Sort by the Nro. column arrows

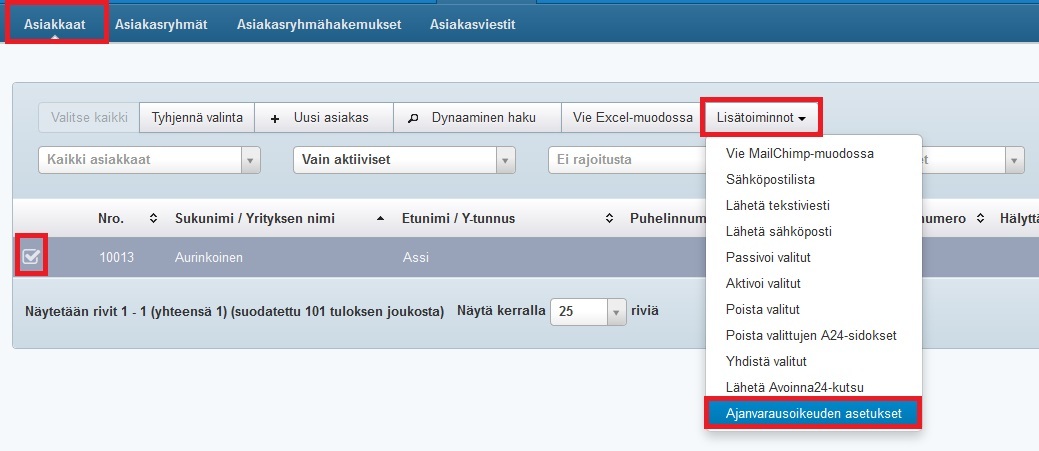(153, 218)
